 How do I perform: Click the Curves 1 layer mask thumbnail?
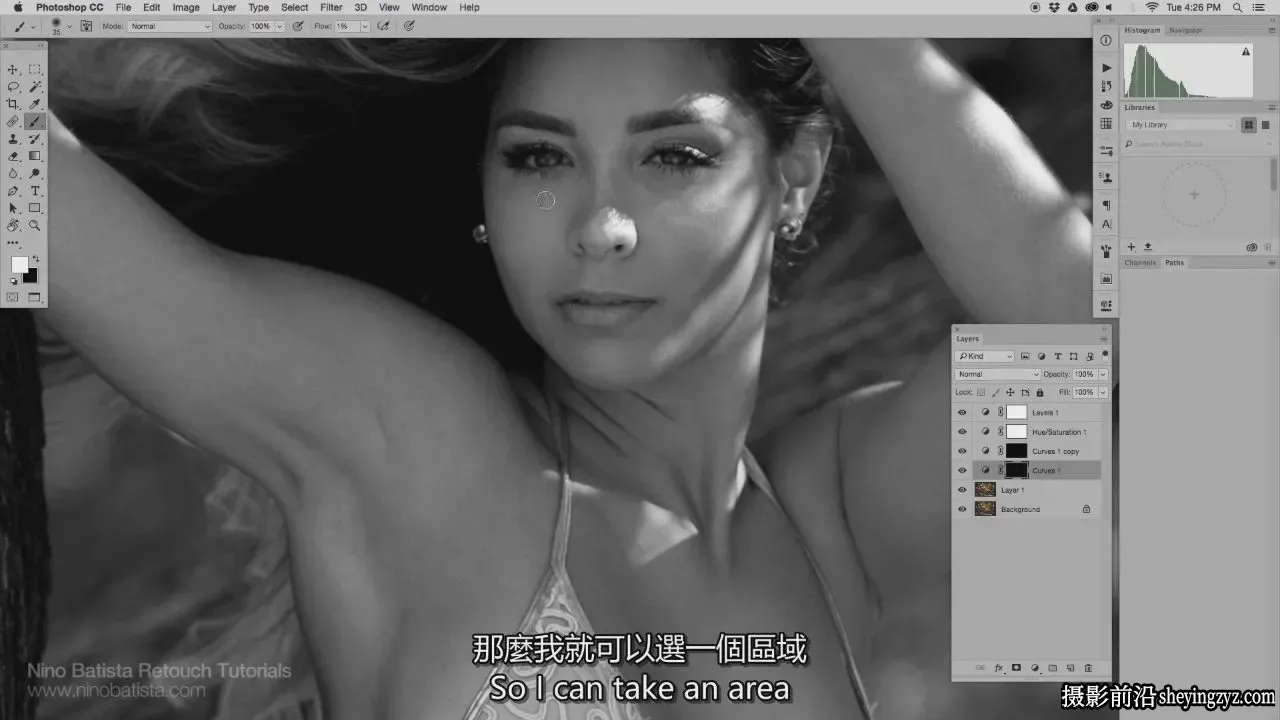coord(1017,470)
